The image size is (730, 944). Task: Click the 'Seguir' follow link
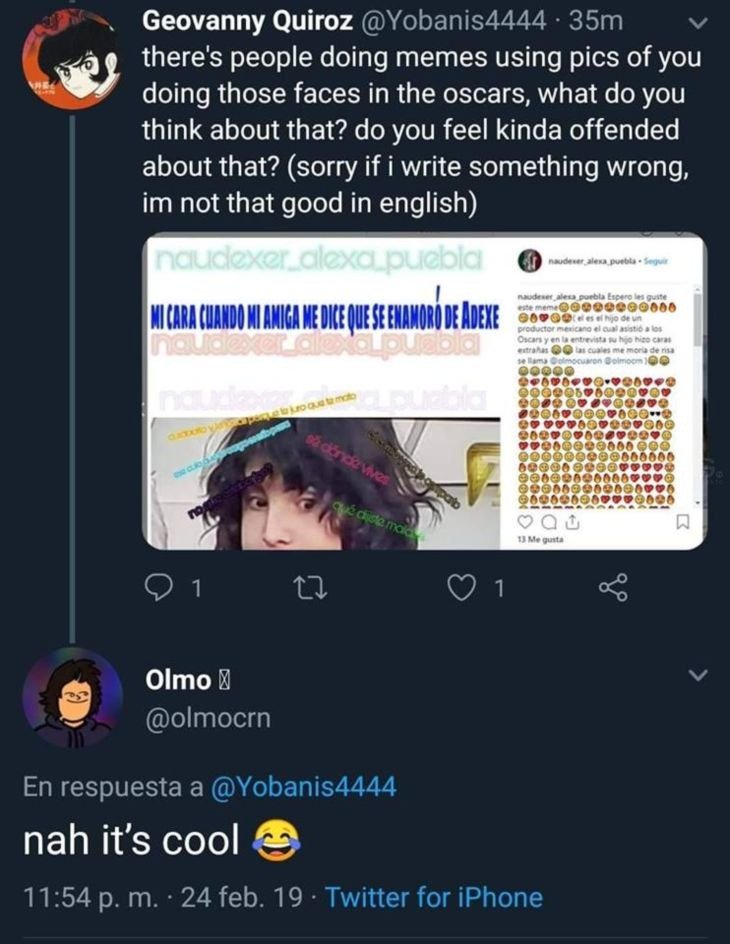[x=654, y=263]
